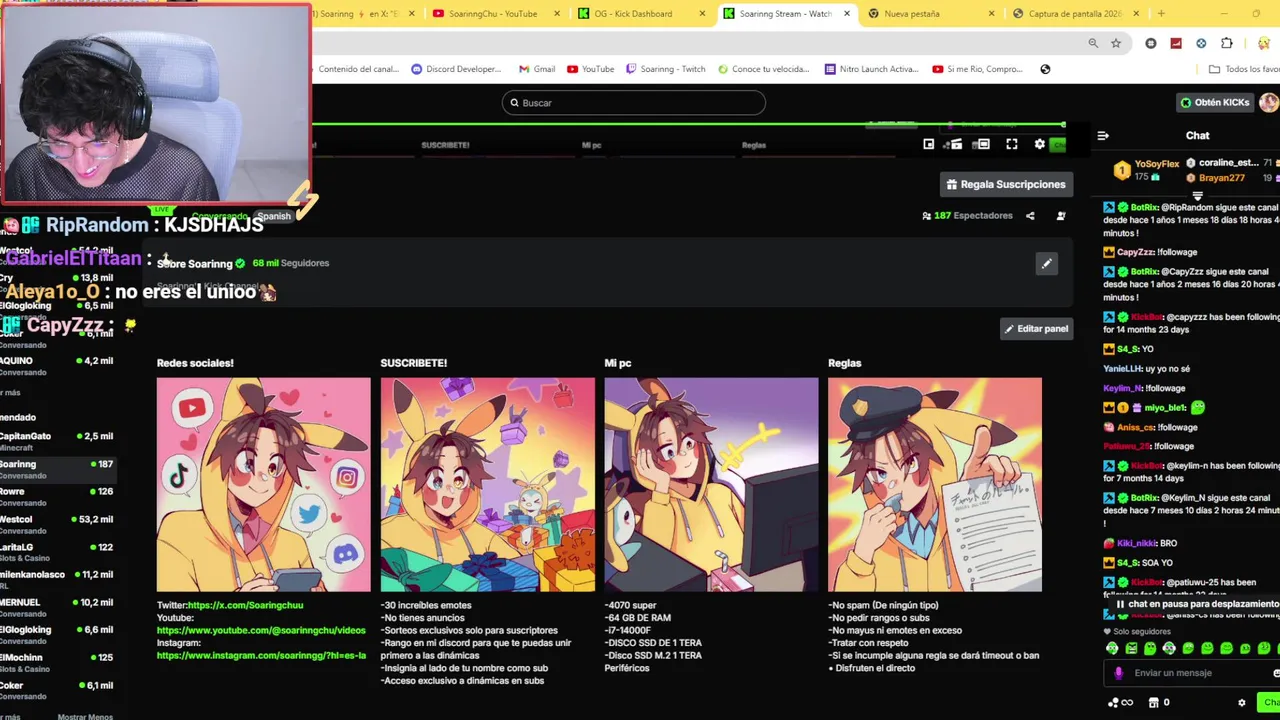Open ElMochinn channel in sidebar

(x=57, y=662)
